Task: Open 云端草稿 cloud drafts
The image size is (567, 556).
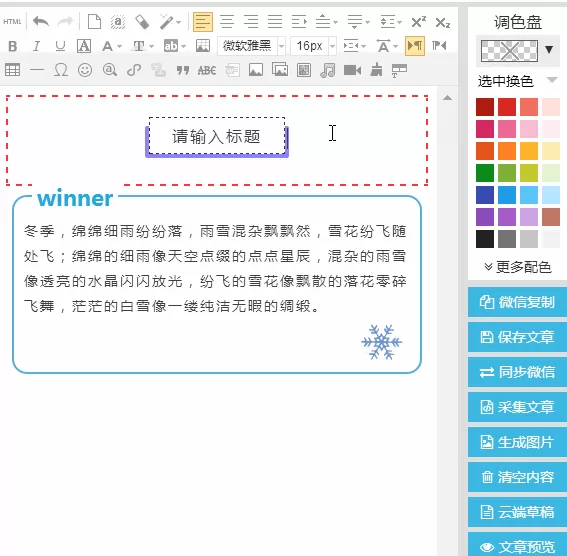Action: (x=517, y=512)
